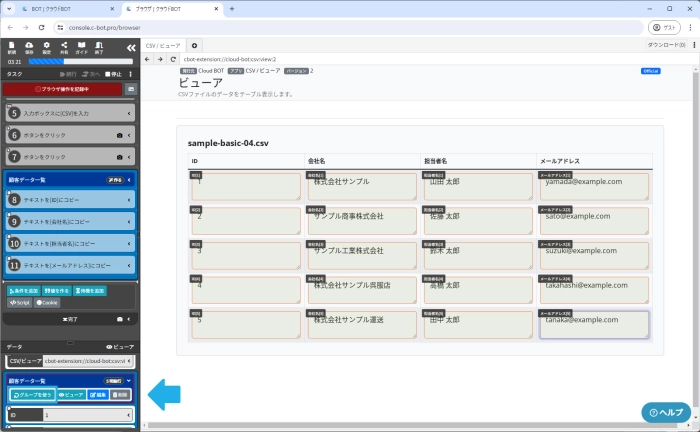Open the ヘルプ help button

[x=665, y=412]
